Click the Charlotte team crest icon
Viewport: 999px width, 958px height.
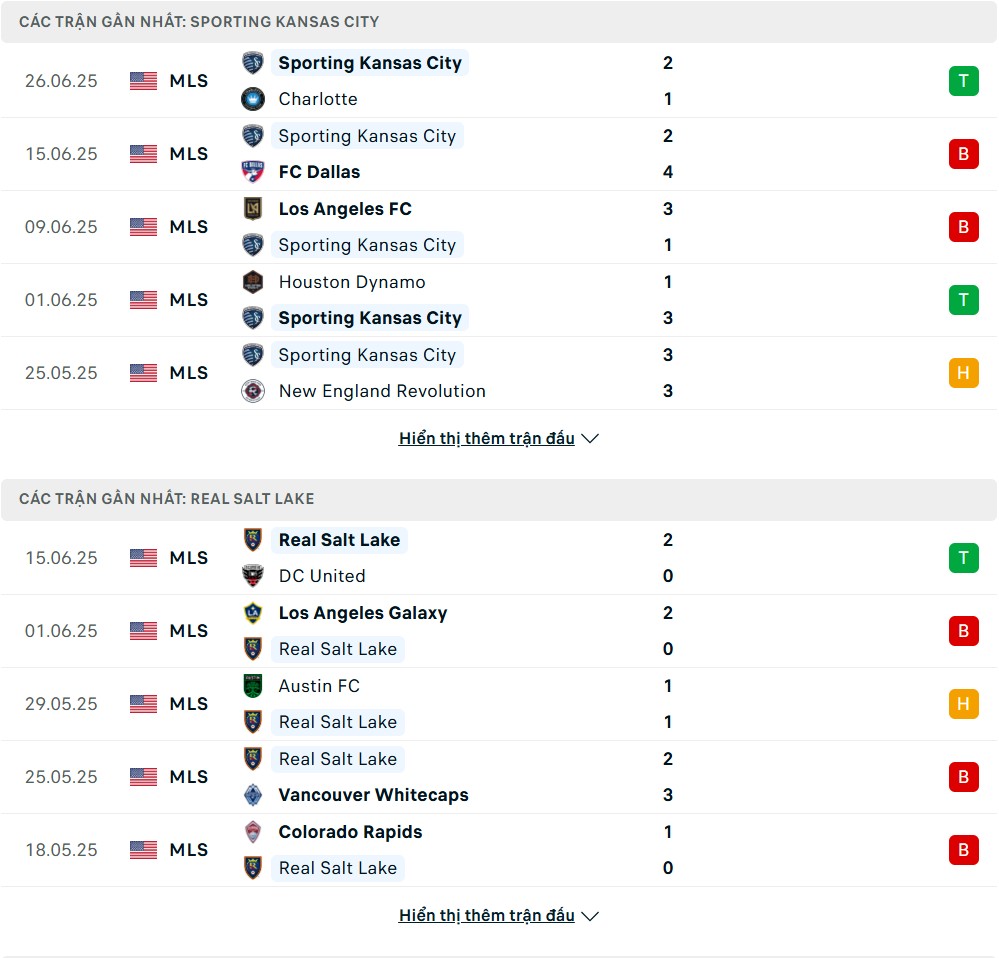coord(253,99)
